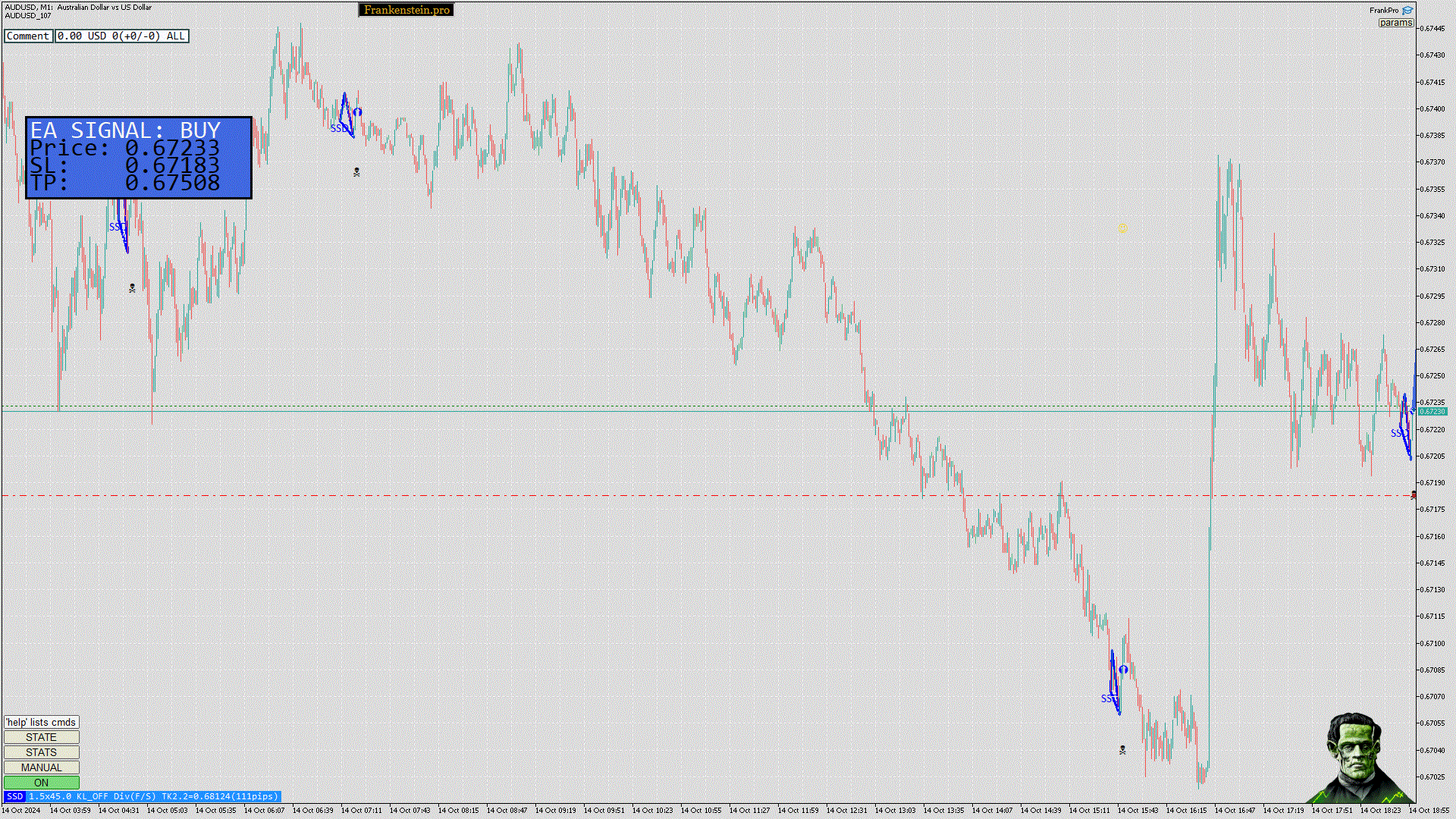Click the entry arrow at 0.67230 level
This screenshot has height=819, width=1456.
pos(1412,410)
